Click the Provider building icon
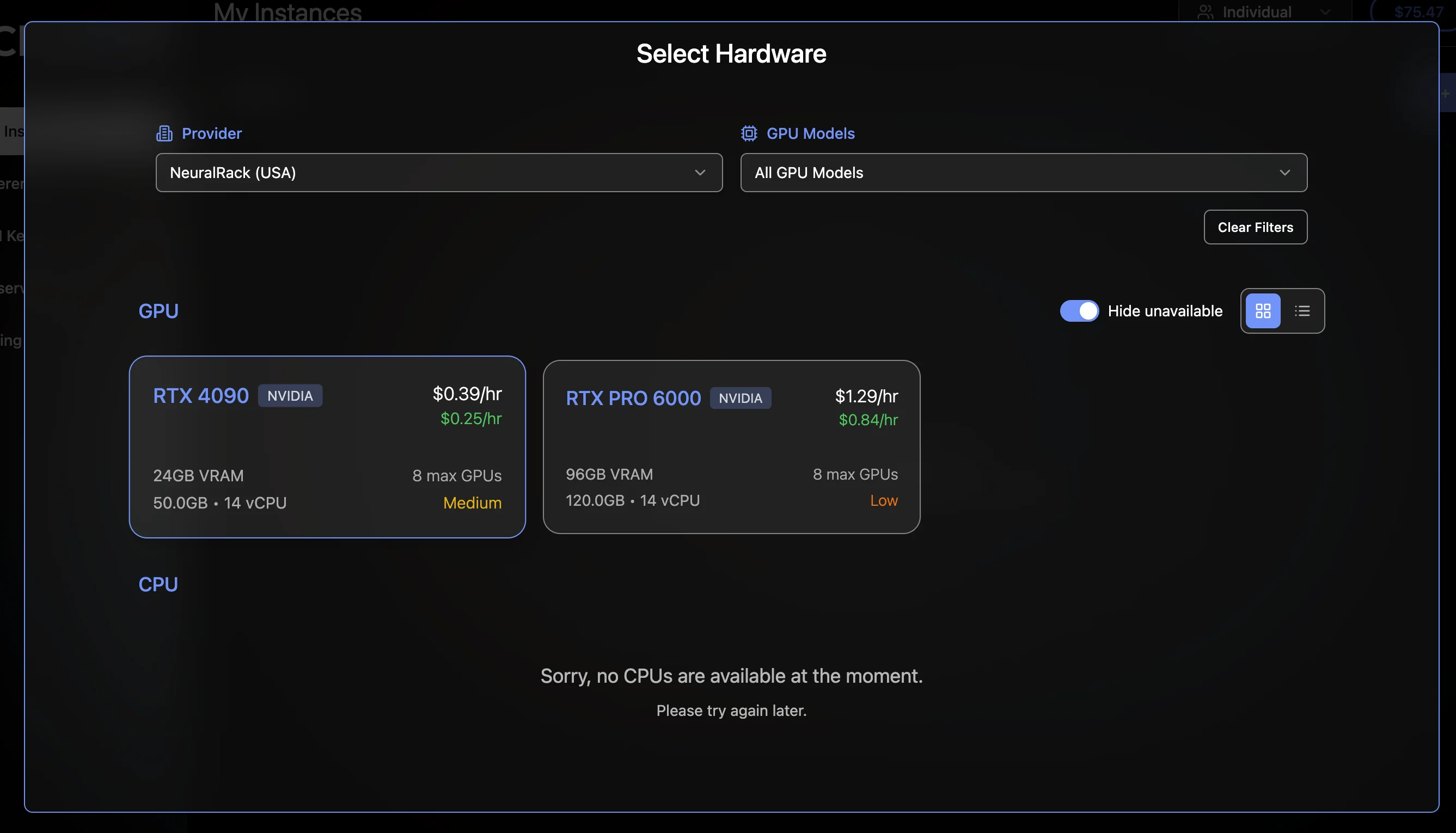 [165, 133]
